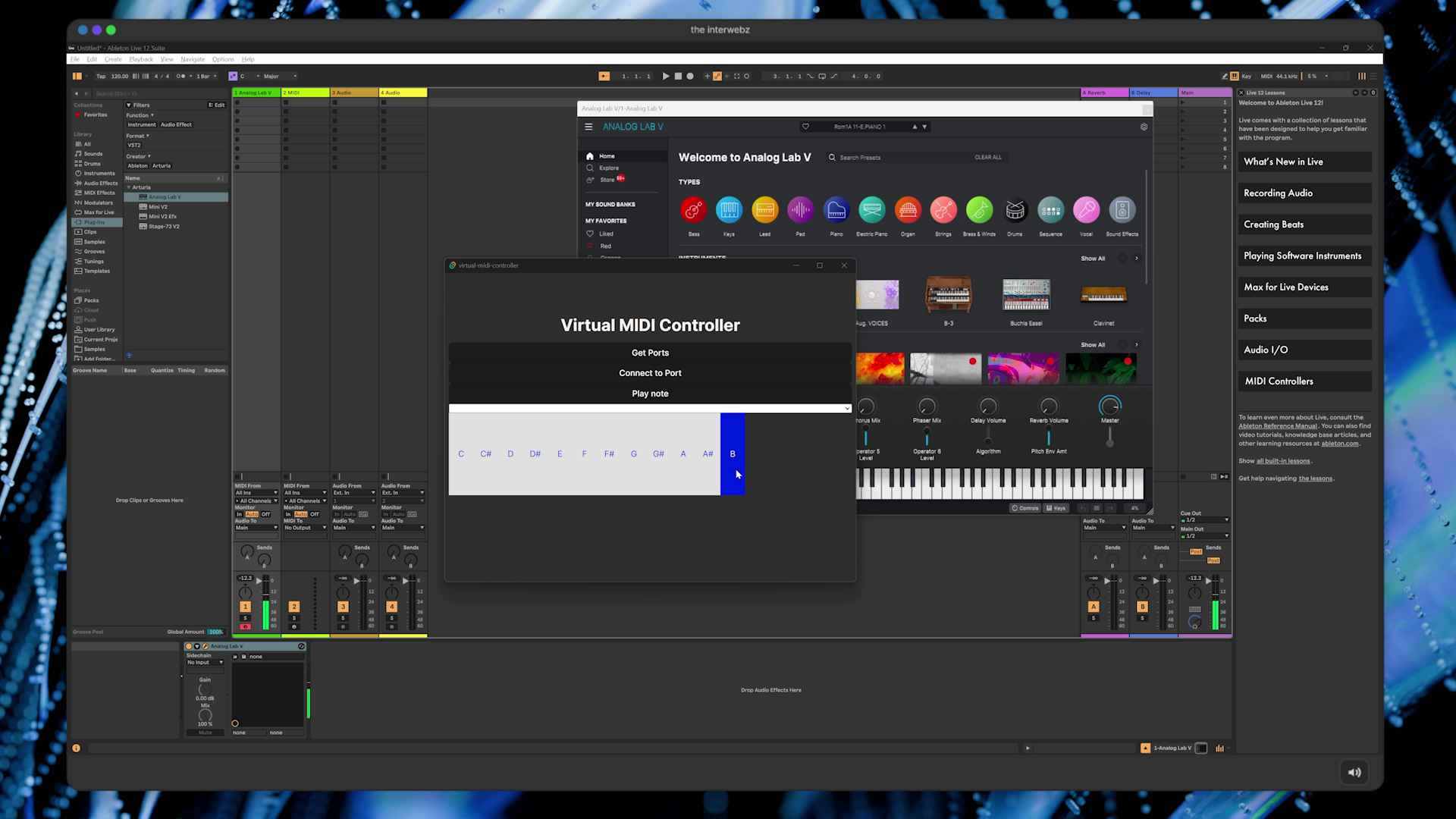Click Connect to Port in Virtual MIDI Controller

650,373
